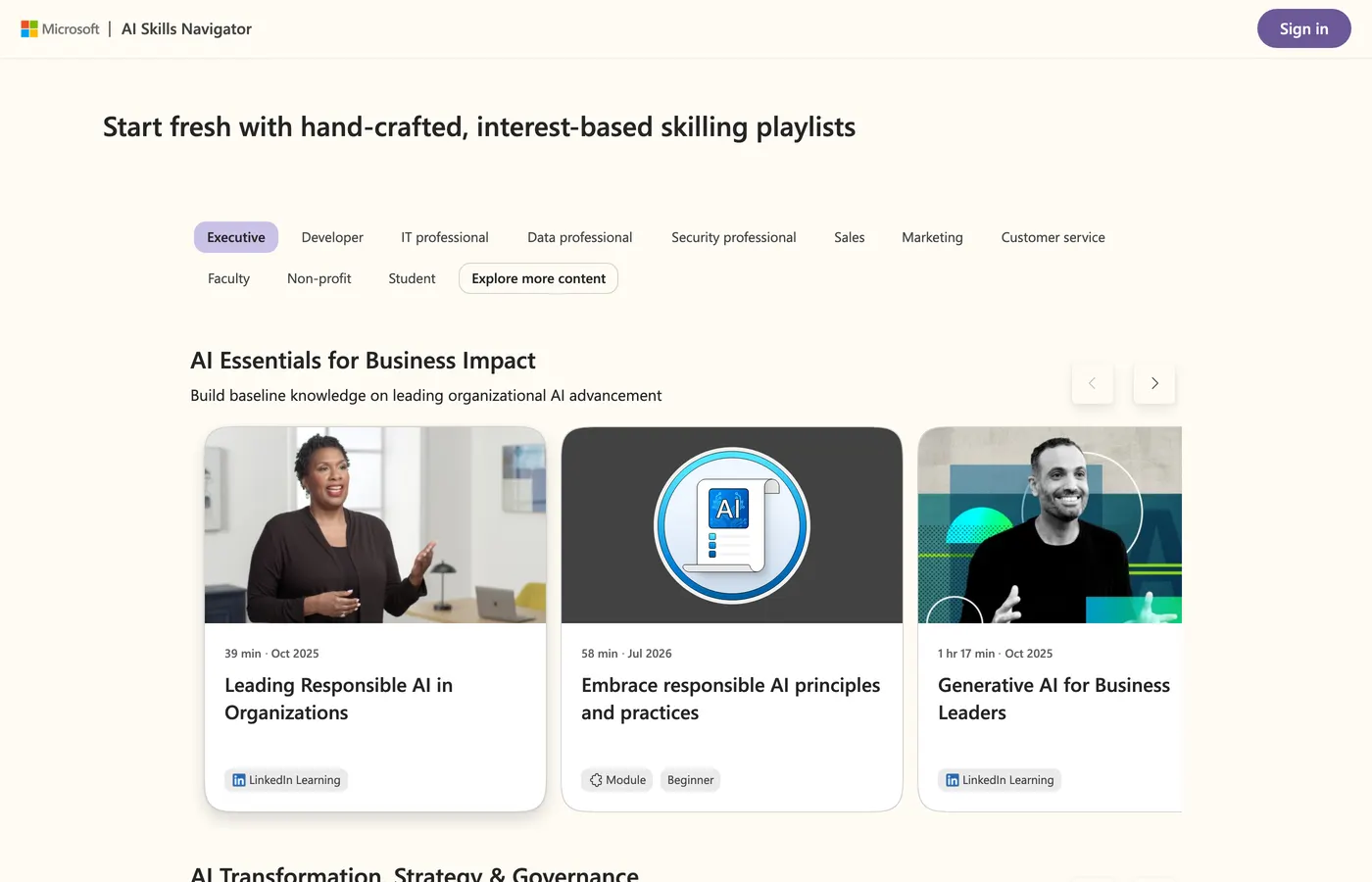The width and height of the screenshot is (1372, 882).
Task: Open the Marketing tab
Action: tap(932, 237)
